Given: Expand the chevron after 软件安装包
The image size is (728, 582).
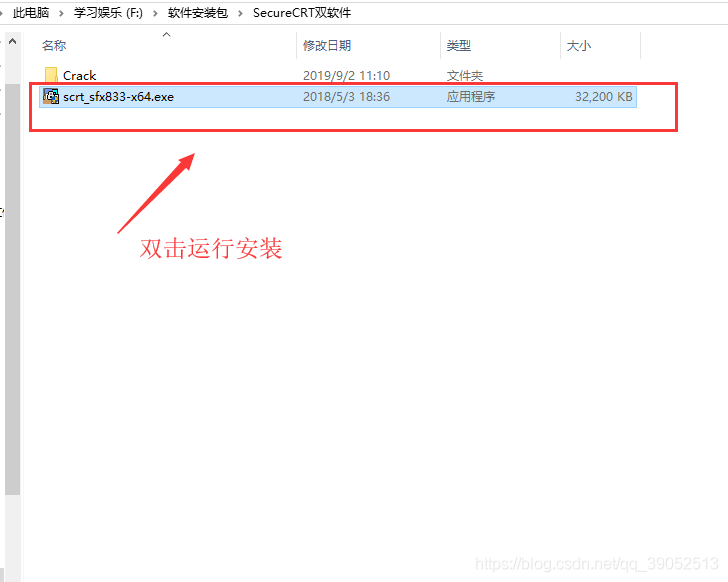Looking at the screenshot, I should tap(240, 13).
